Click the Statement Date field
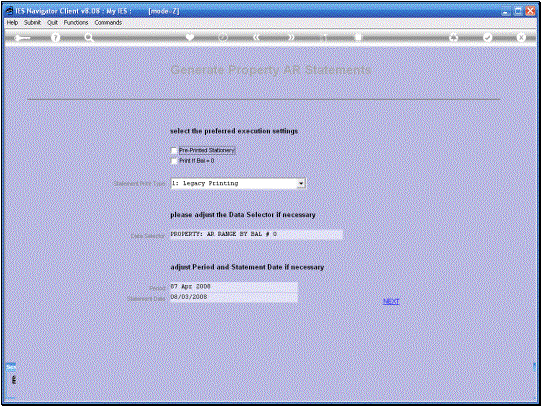This screenshot has height=406, width=541. point(234,297)
